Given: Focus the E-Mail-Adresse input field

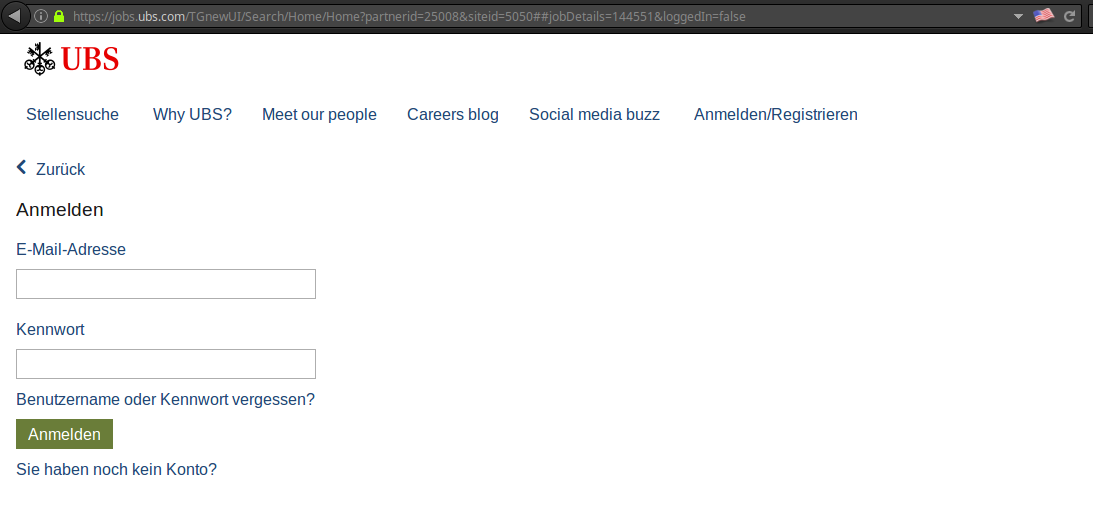Looking at the screenshot, I should pos(166,284).
